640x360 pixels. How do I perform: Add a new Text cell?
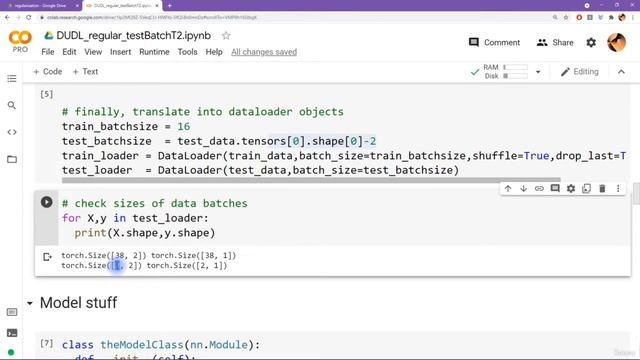pos(85,72)
